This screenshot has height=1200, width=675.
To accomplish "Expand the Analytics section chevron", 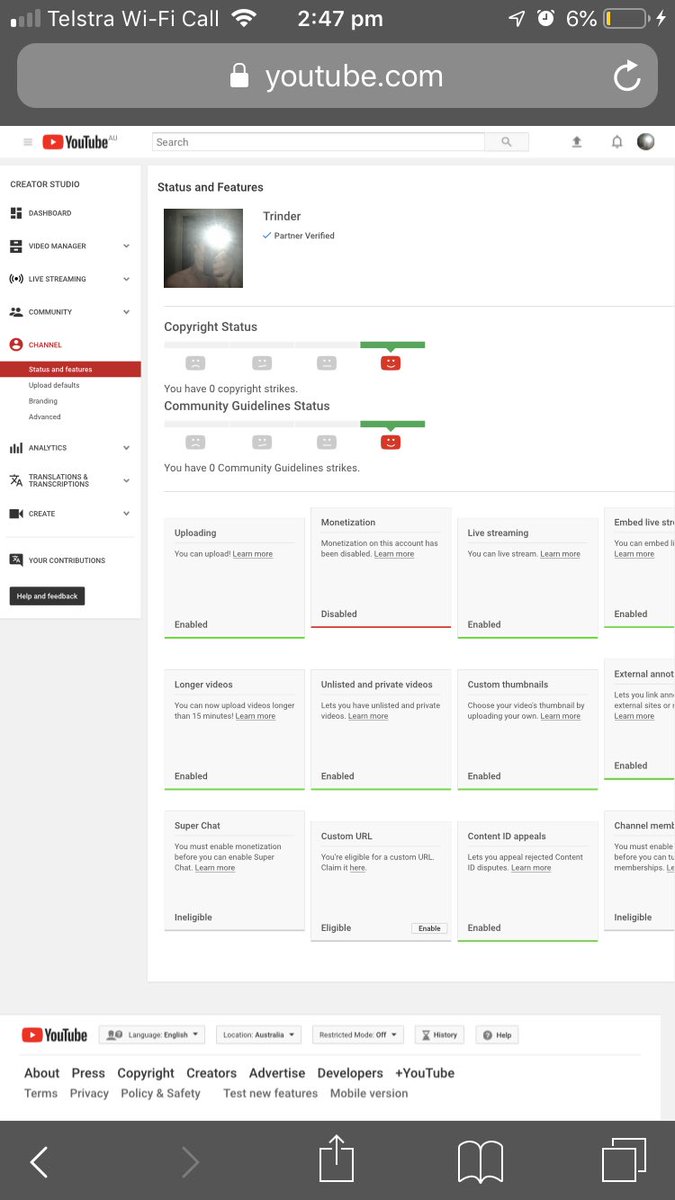I will click(x=126, y=448).
